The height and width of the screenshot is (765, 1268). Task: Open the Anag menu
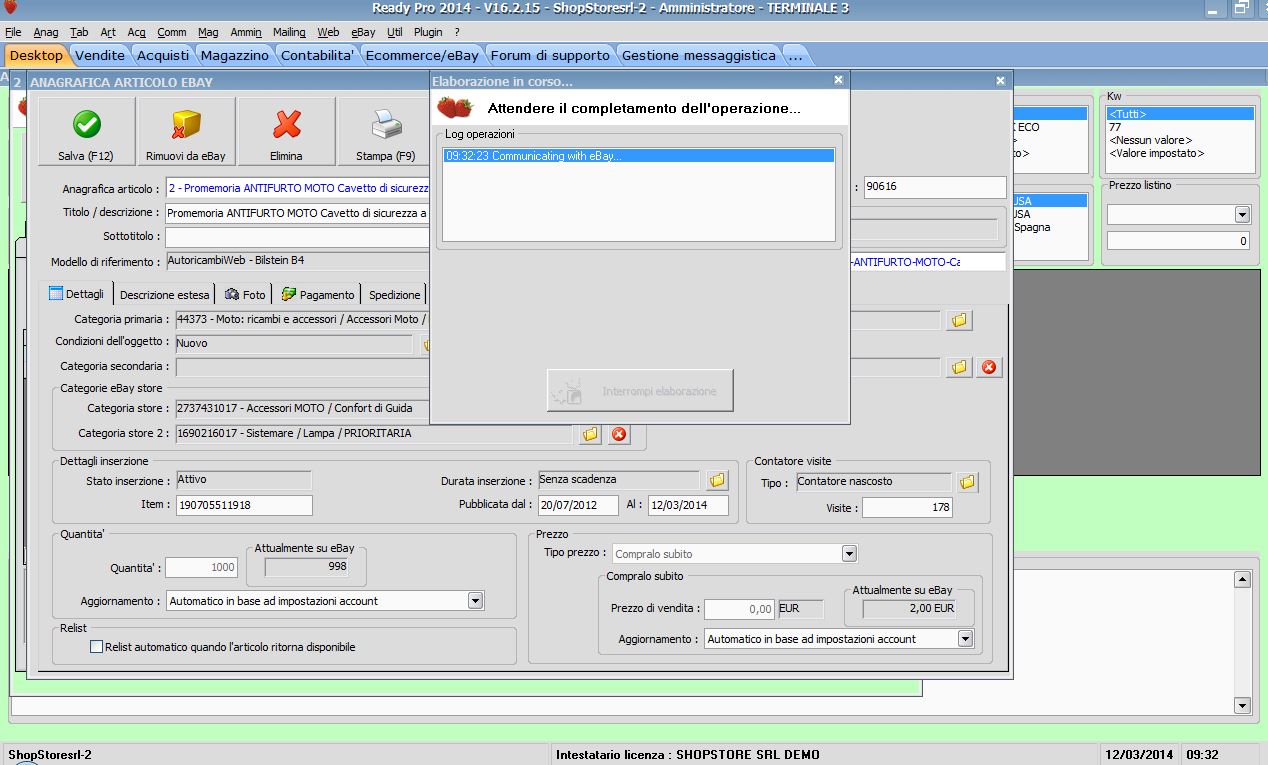pyautogui.click(x=46, y=32)
